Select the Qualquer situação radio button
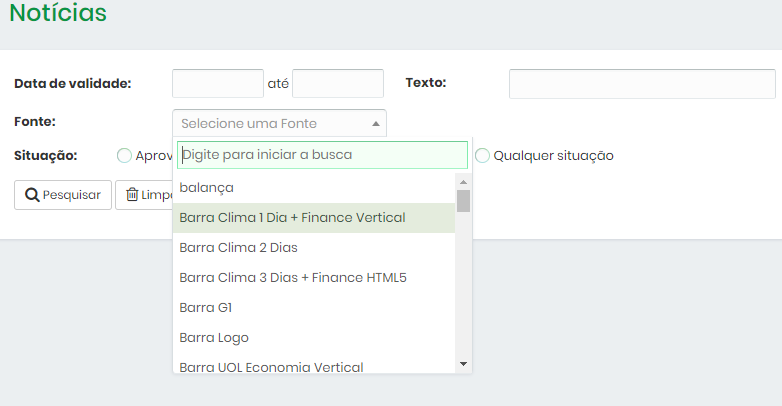Screen dimensions: 782x406 tap(482, 156)
